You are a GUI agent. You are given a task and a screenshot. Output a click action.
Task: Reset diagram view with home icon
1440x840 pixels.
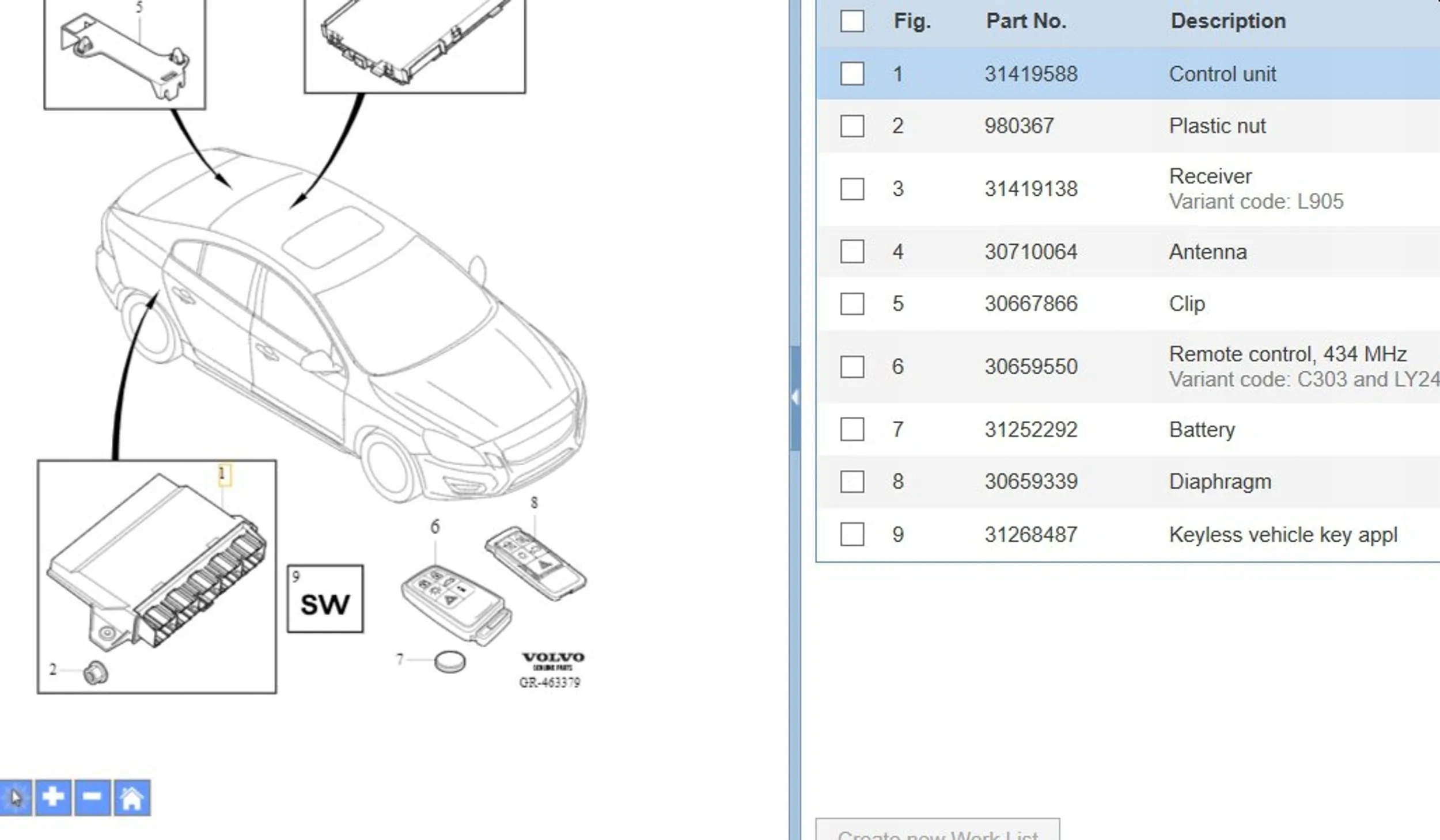[132, 798]
